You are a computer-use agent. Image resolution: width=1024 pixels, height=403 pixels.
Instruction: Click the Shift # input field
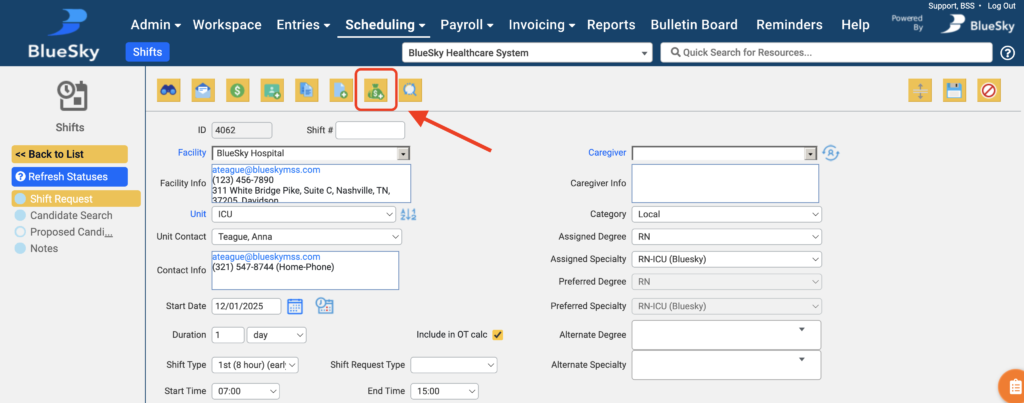click(x=370, y=130)
